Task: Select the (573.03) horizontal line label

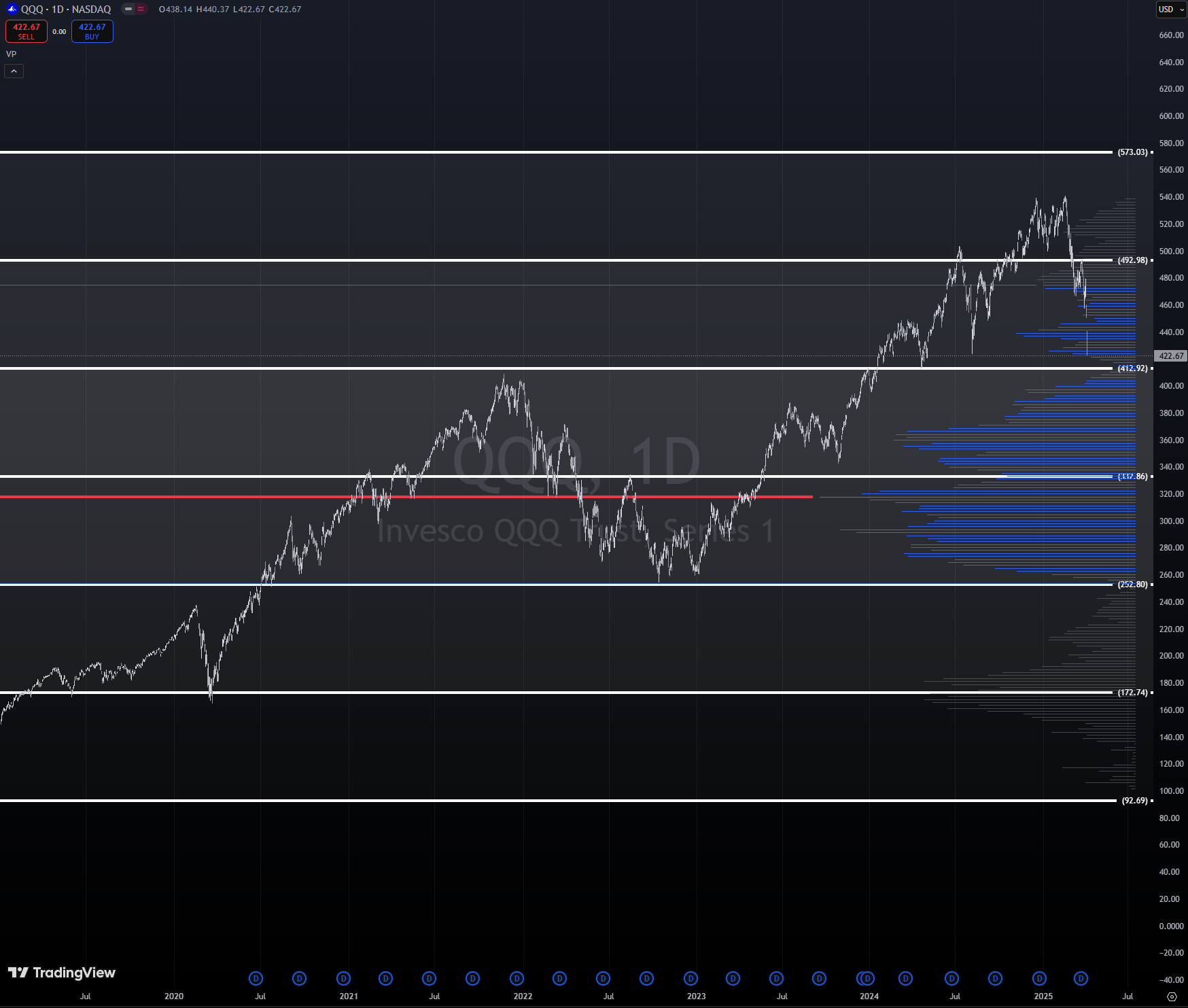Action: tap(1132, 152)
